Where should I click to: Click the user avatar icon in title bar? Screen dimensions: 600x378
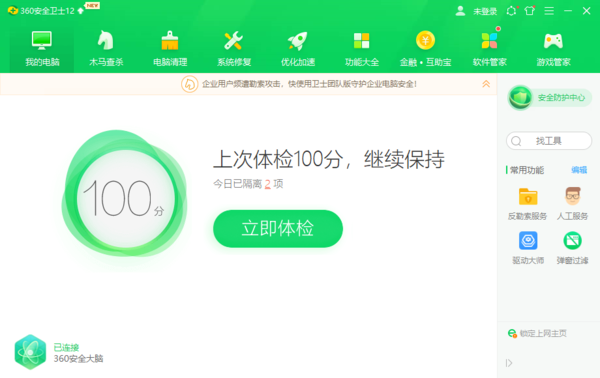point(460,11)
